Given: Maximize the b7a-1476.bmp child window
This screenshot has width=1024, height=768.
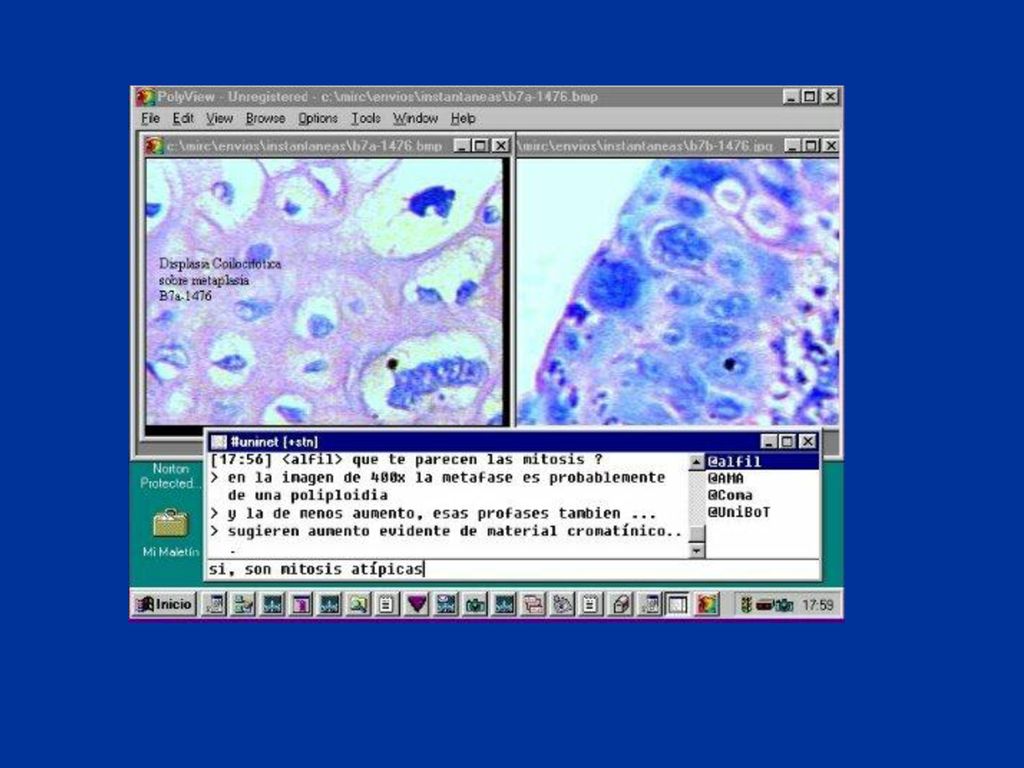Looking at the screenshot, I should click(481, 146).
